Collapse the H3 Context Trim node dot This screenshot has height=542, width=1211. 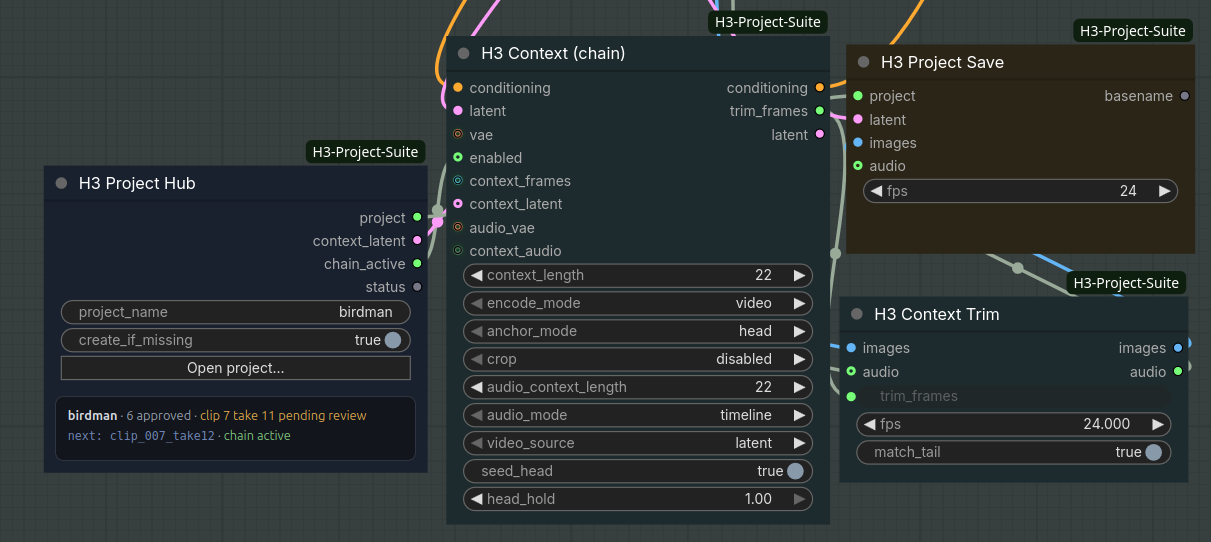pyautogui.click(x=856, y=314)
